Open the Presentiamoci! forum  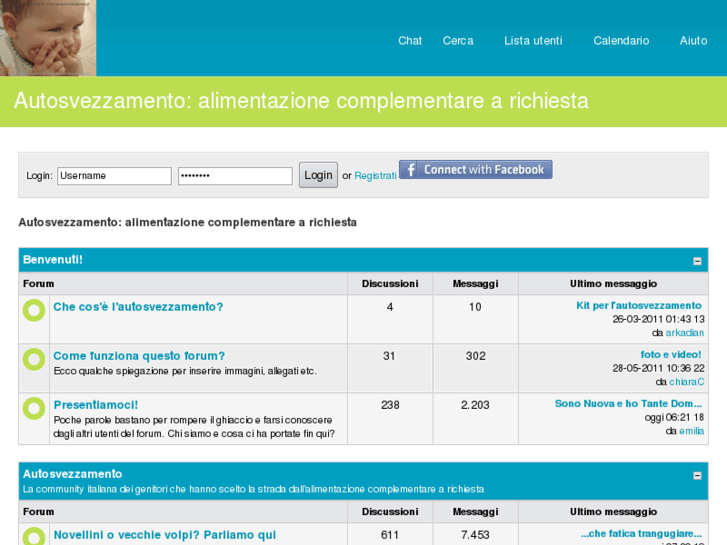[96, 405]
